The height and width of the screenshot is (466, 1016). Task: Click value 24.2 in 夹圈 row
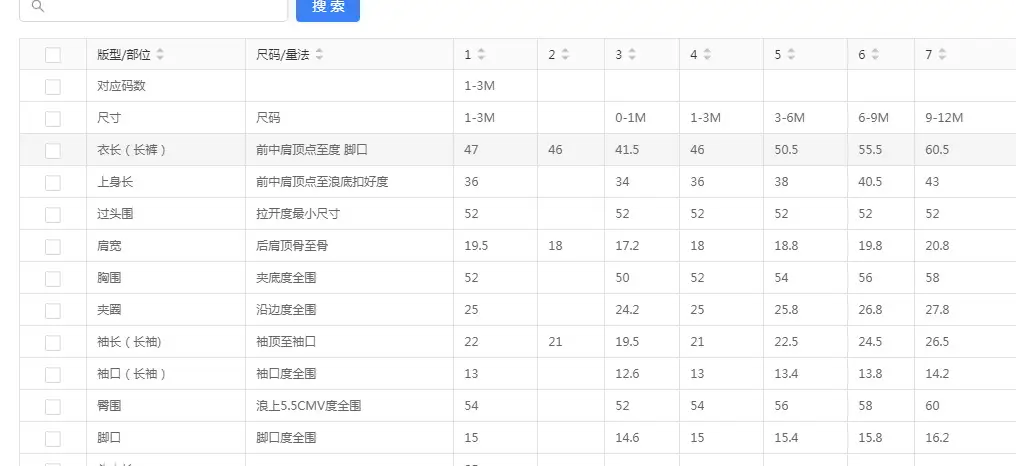[627, 310]
